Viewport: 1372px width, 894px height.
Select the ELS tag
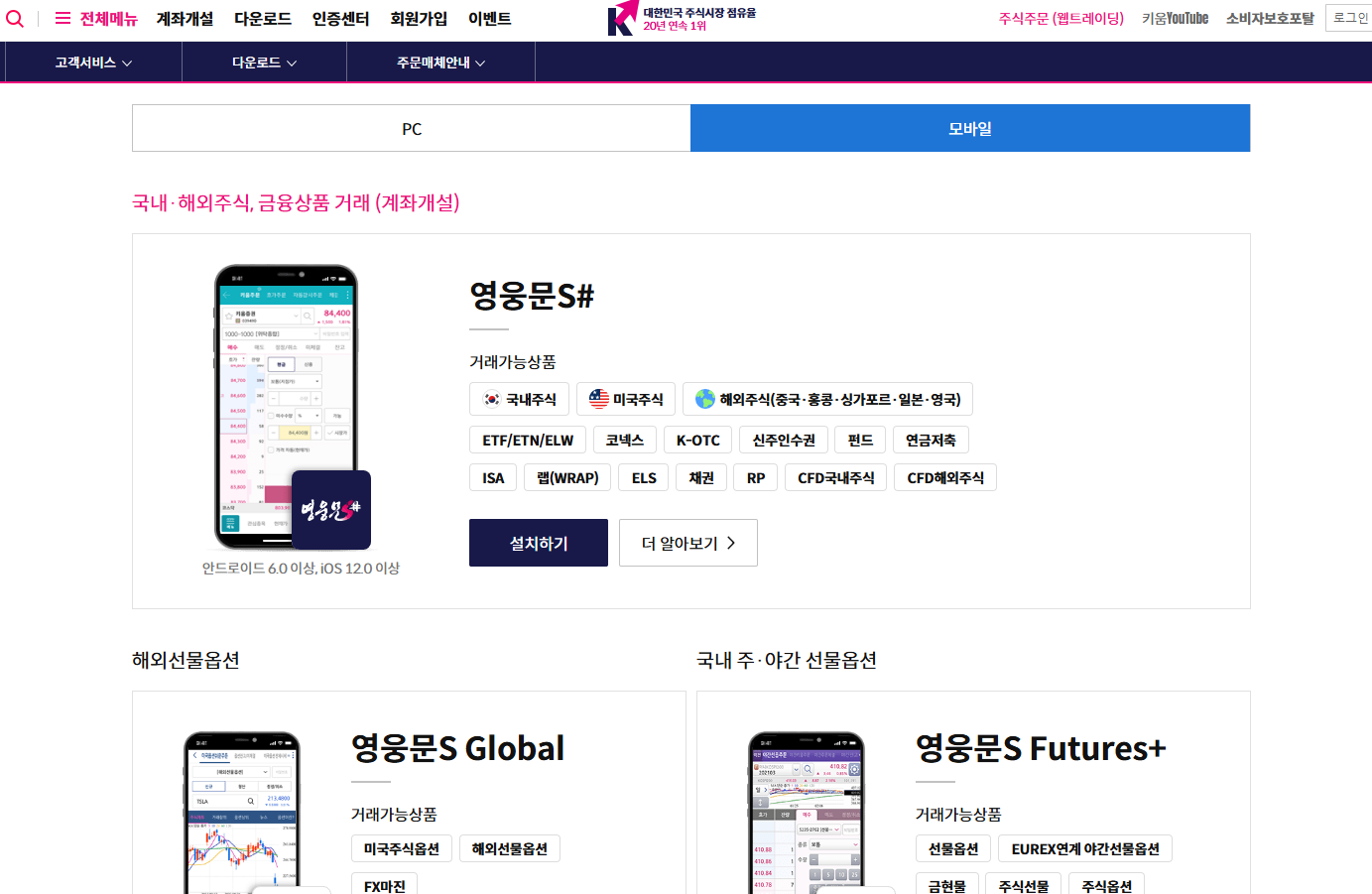coord(644,477)
